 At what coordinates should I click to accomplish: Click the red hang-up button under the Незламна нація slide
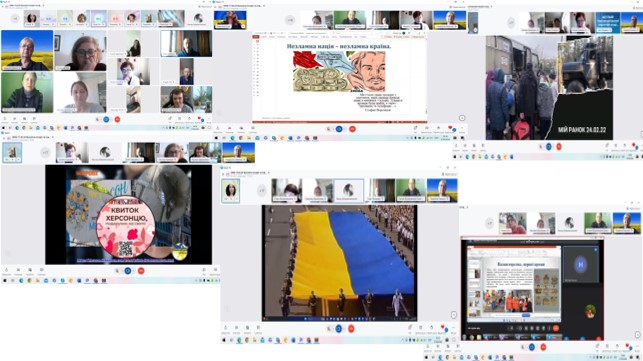click(352, 129)
